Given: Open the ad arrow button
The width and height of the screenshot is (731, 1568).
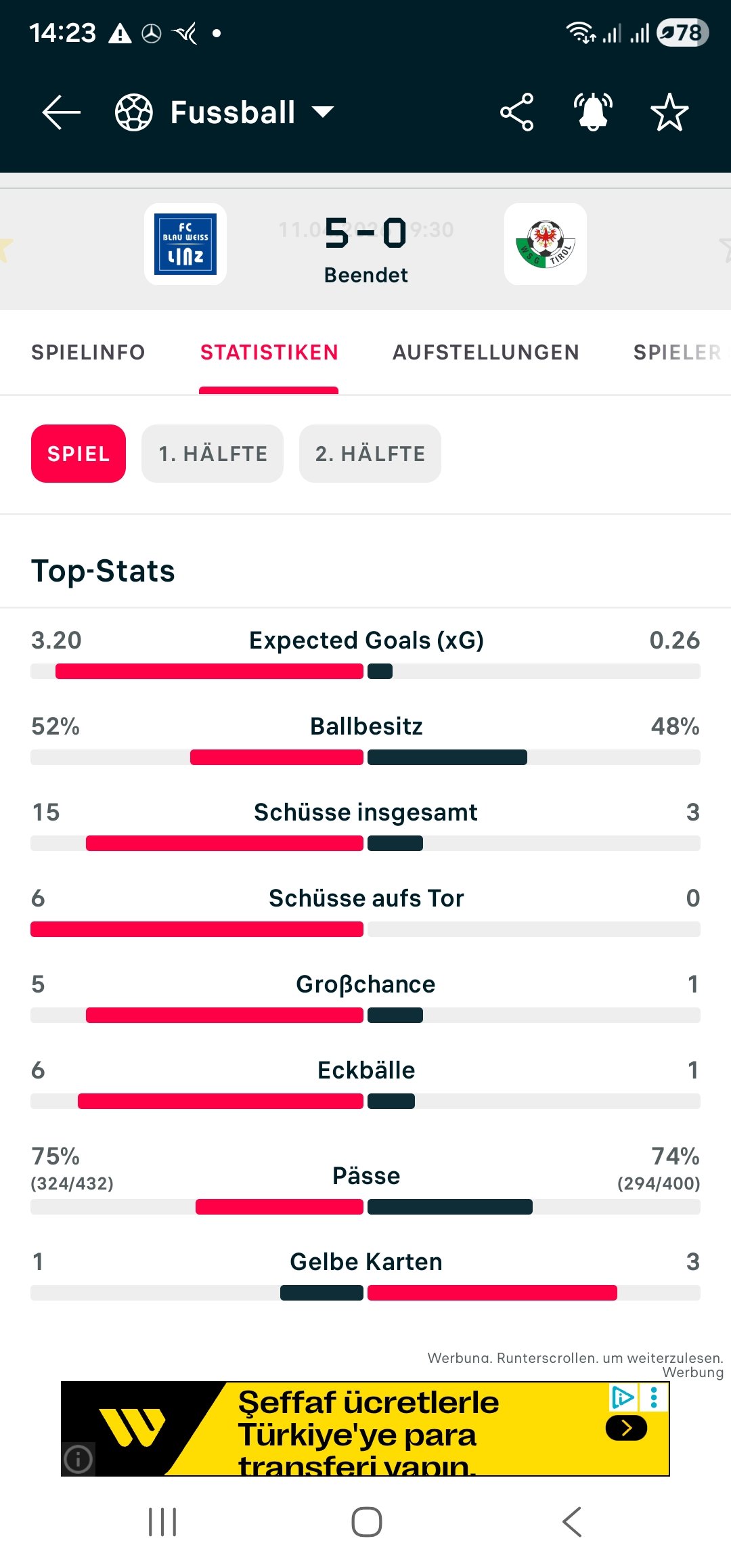Looking at the screenshot, I should 627,1429.
